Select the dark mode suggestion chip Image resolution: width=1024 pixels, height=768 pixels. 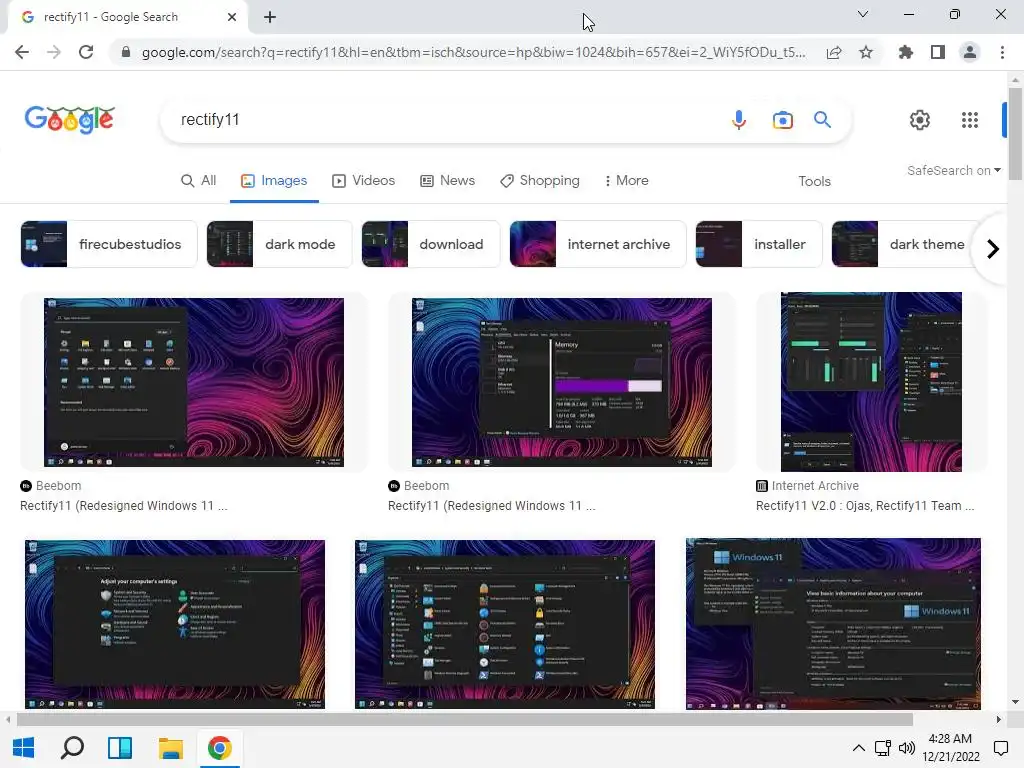tap(280, 244)
